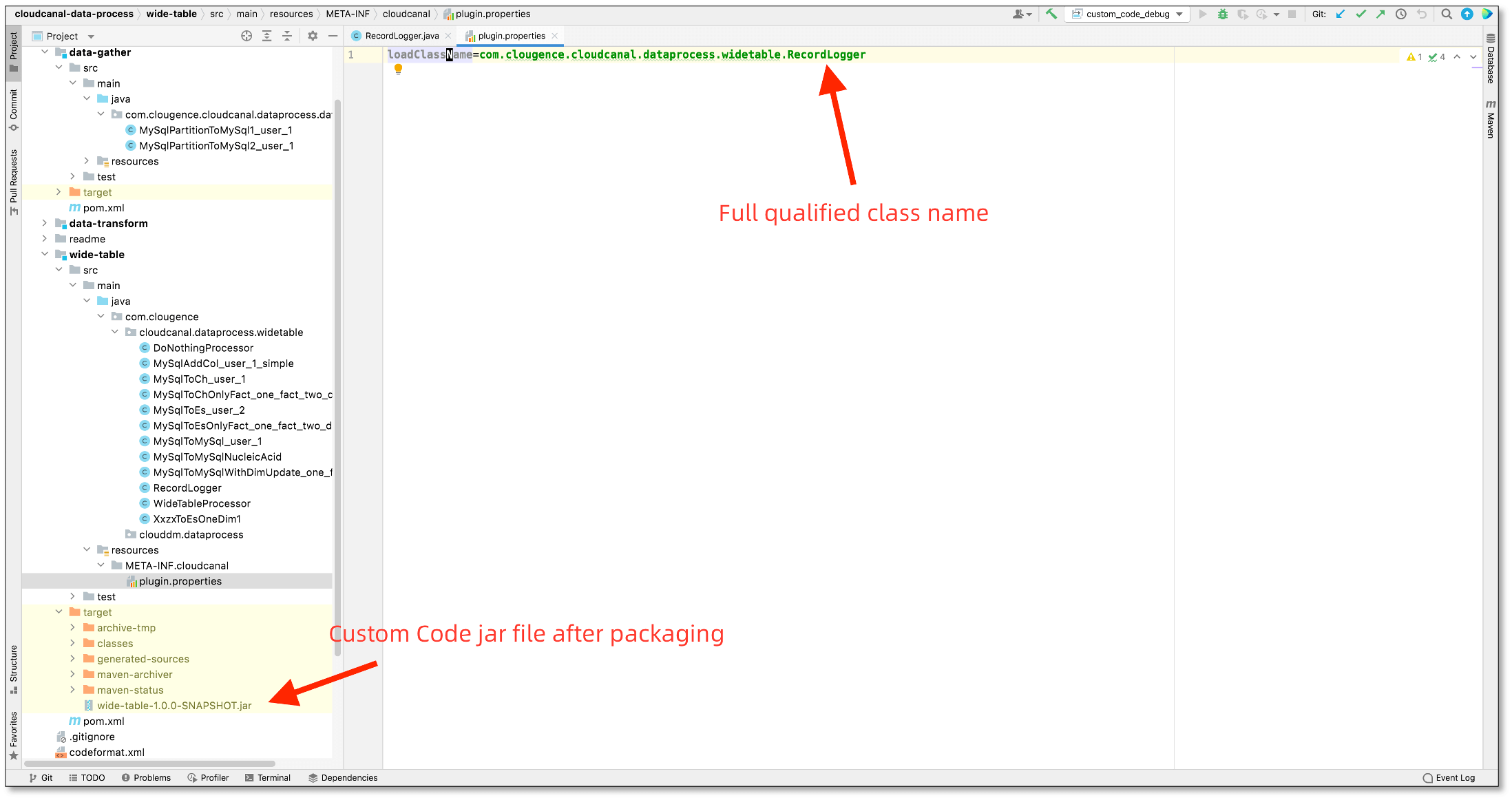Open the Project view selector dropdown
1512x800 pixels.
tap(90, 36)
